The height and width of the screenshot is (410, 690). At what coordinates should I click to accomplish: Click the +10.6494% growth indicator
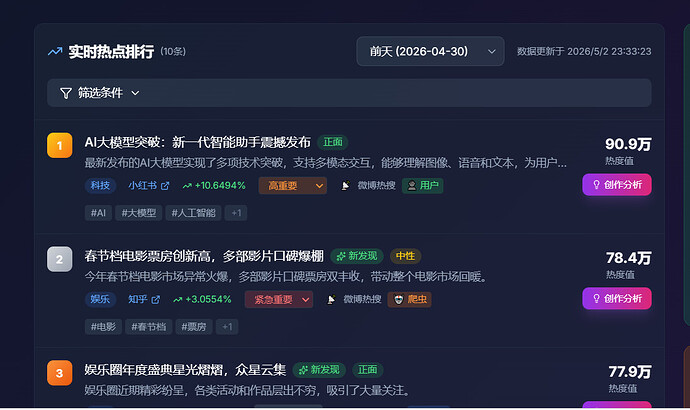(214, 186)
